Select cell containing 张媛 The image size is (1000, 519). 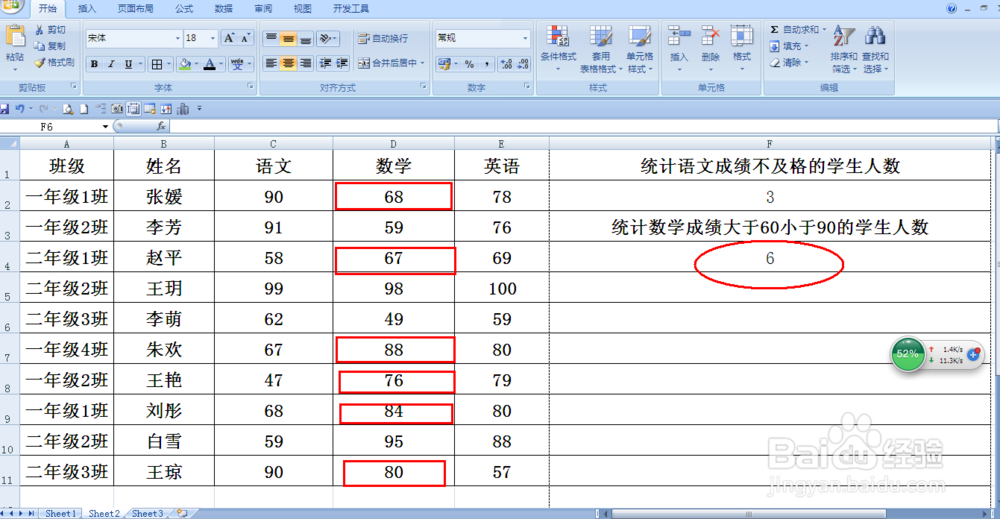[x=164, y=196]
